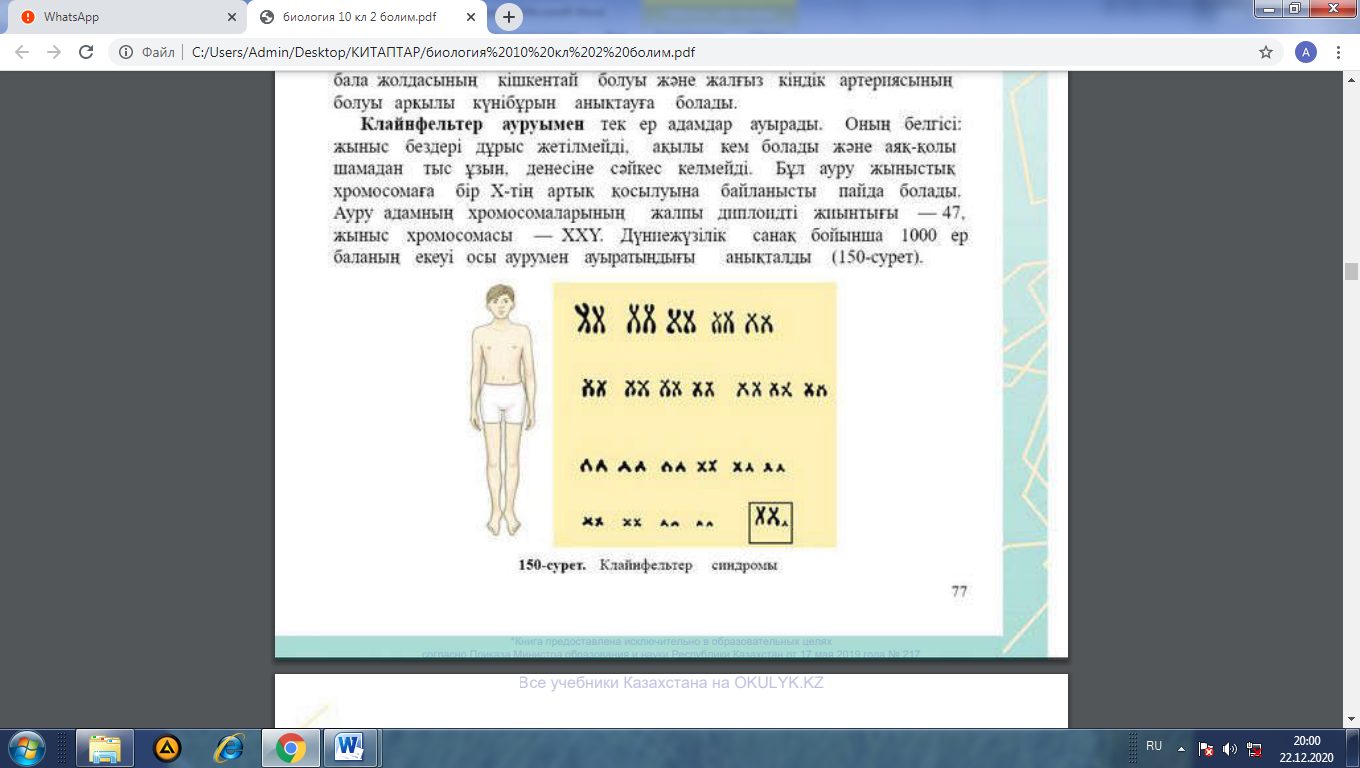
Task: Reload the current PDF page
Action: tap(86, 52)
